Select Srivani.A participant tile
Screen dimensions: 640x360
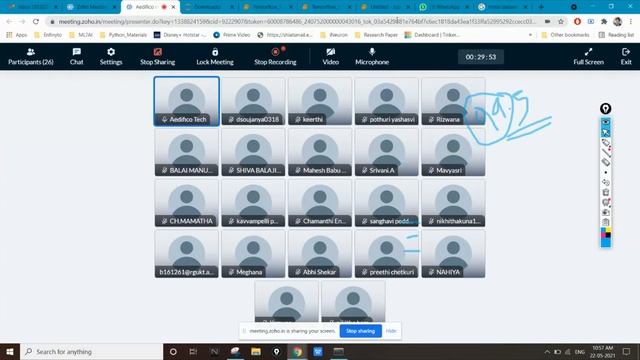[x=387, y=152]
